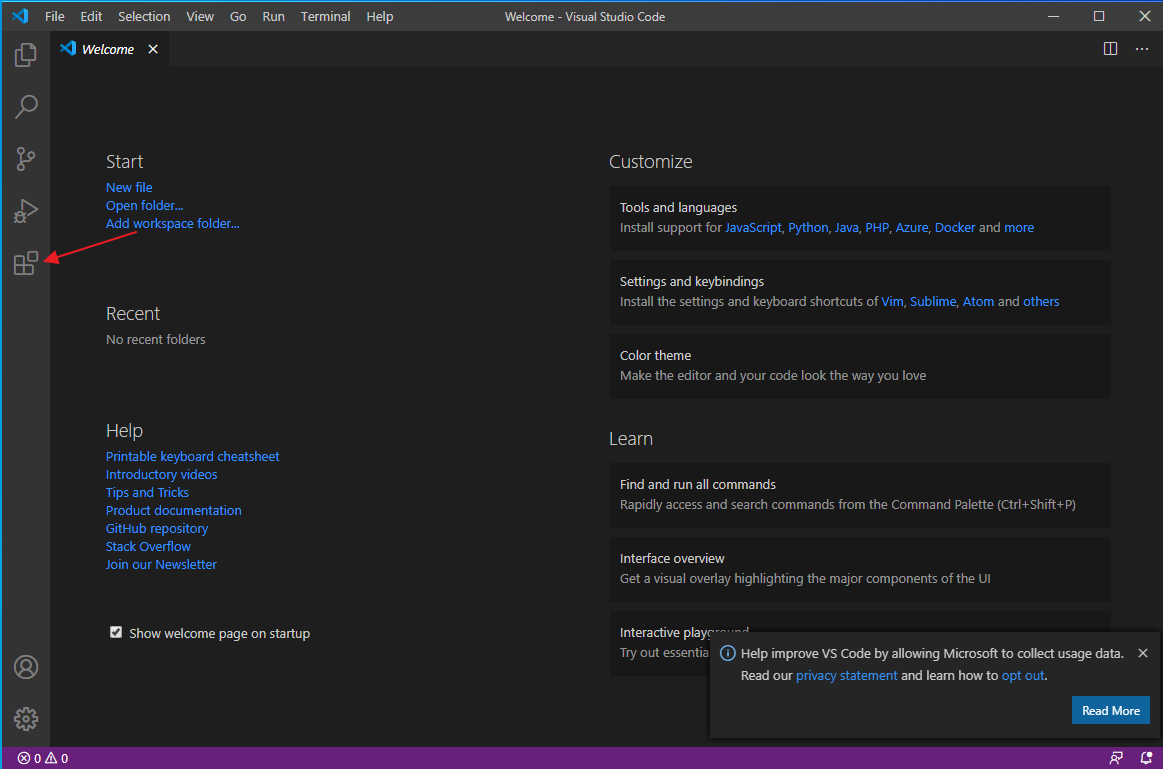Image resolution: width=1163 pixels, height=769 pixels.
Task: Open Find and run all commands card
Action: (x=860, y=495)
